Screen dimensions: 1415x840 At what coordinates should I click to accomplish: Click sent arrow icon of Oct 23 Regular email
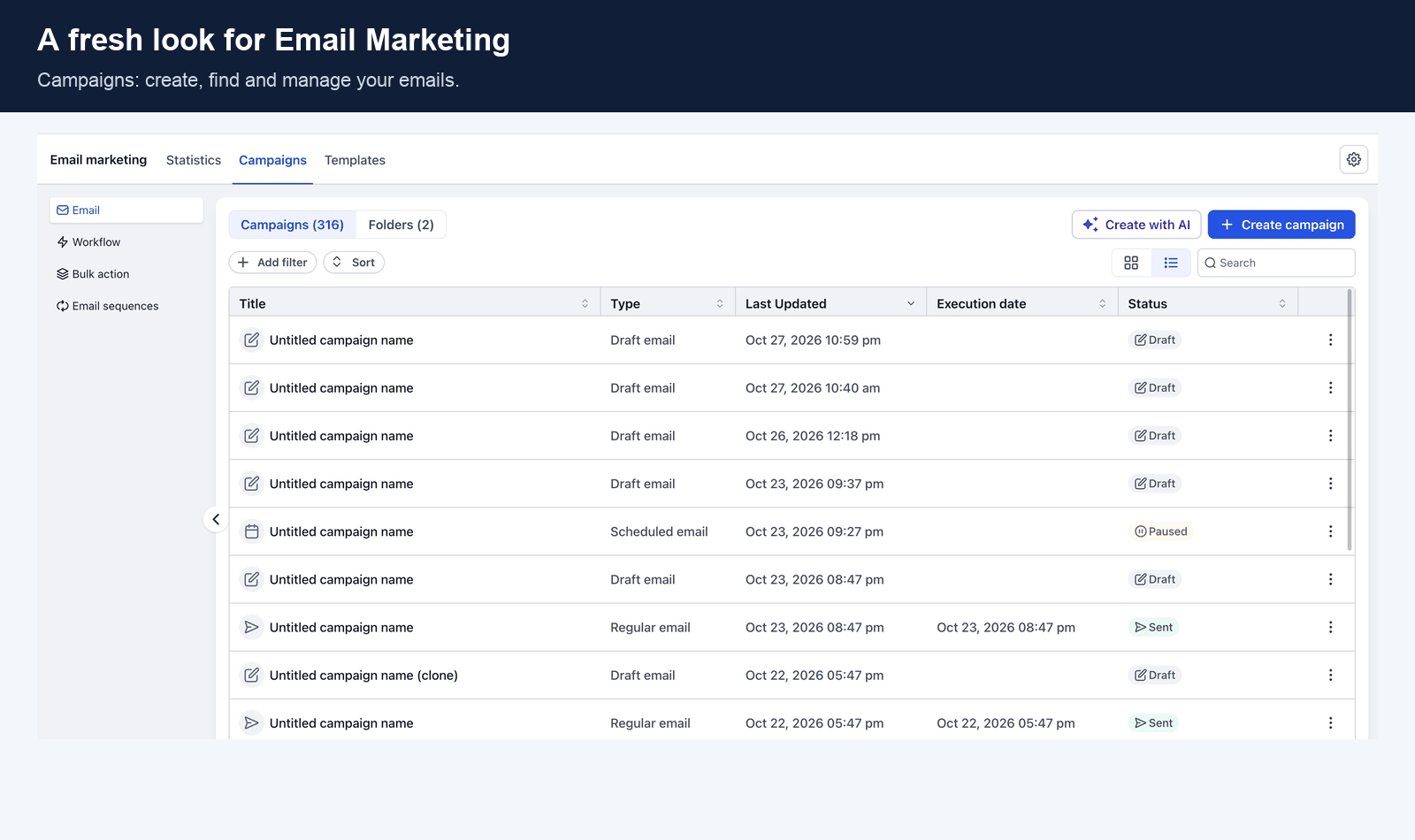tap(252, 628)
